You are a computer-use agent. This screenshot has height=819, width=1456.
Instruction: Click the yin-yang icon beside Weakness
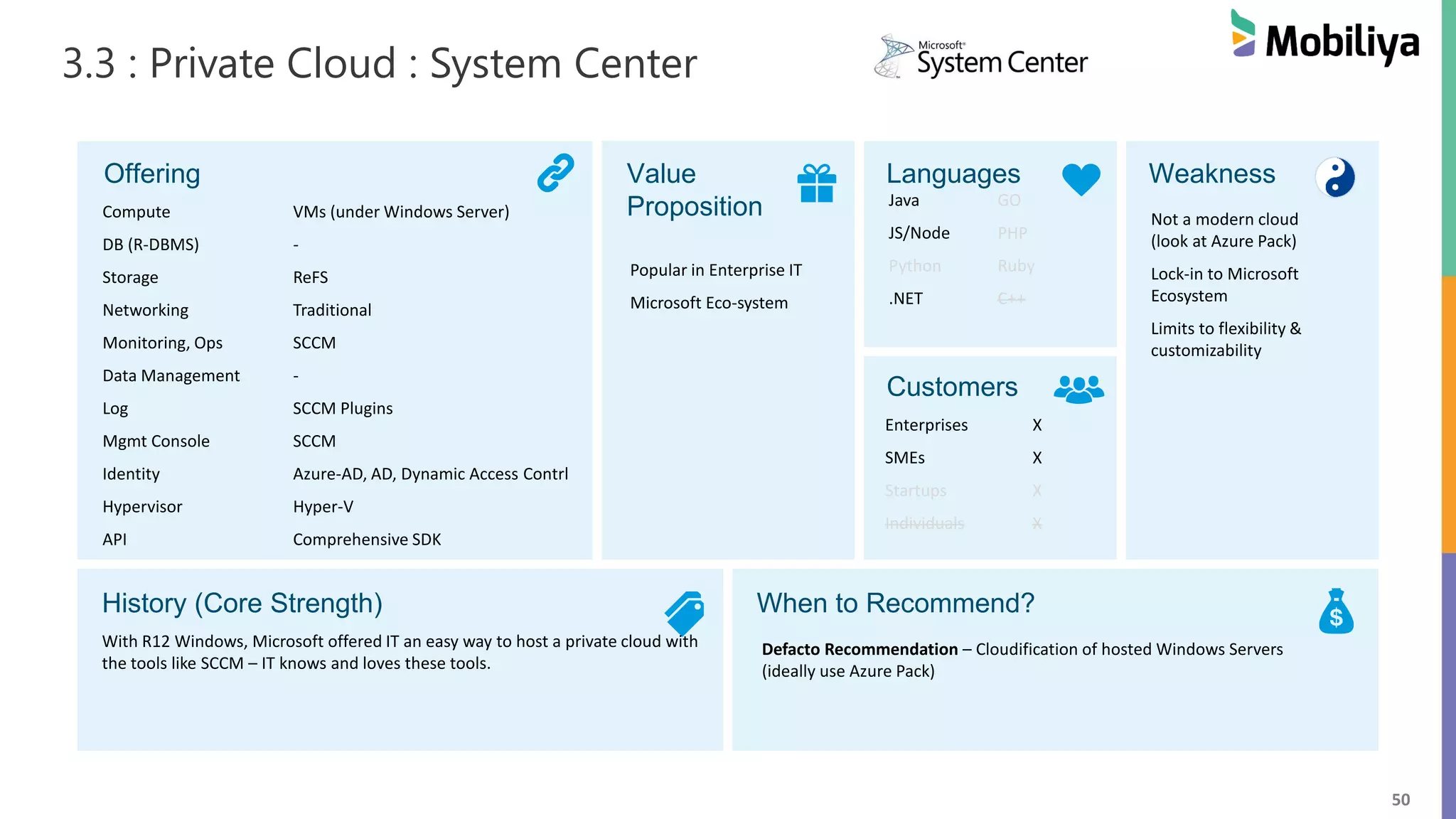(1334, 177)
